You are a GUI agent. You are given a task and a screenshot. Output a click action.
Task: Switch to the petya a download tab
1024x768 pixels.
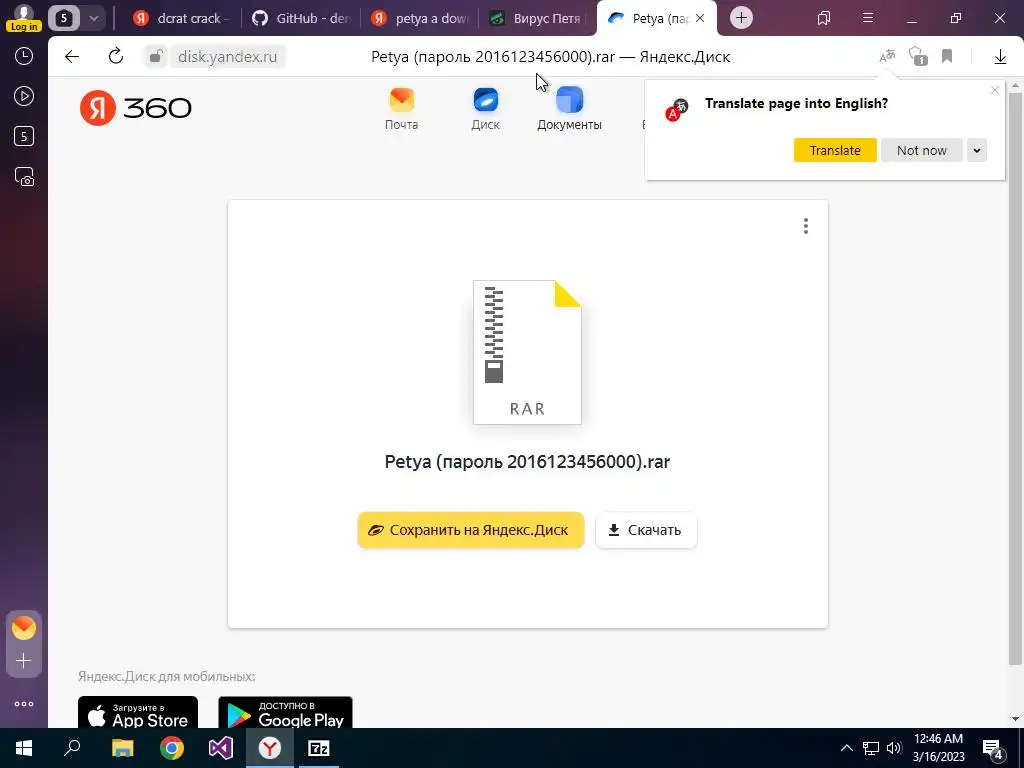419,18
